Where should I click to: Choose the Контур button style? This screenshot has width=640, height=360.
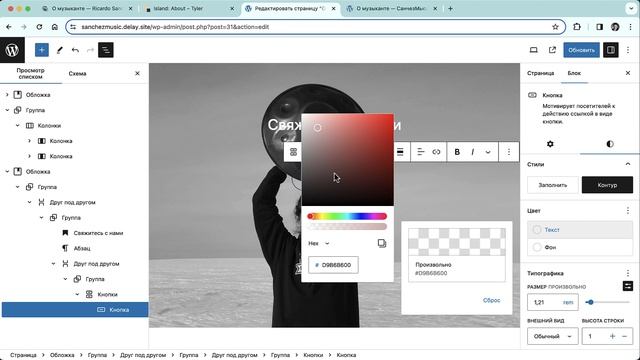pyautogui.click(x=607, y=185)
